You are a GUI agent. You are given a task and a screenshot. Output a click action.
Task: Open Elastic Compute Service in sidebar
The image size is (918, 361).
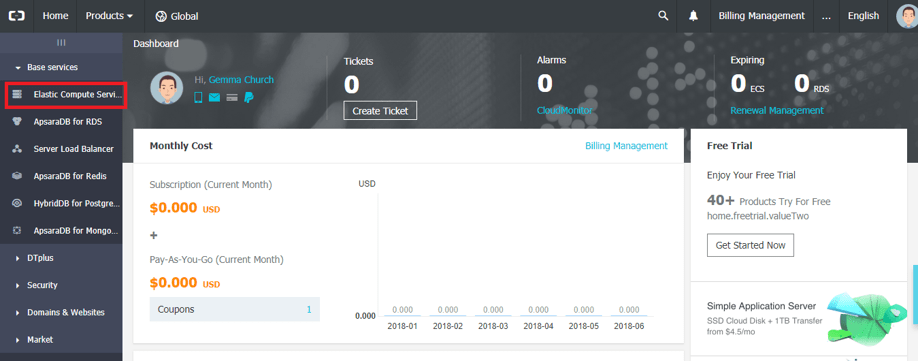pyautogui.click(x=66, y=95)
